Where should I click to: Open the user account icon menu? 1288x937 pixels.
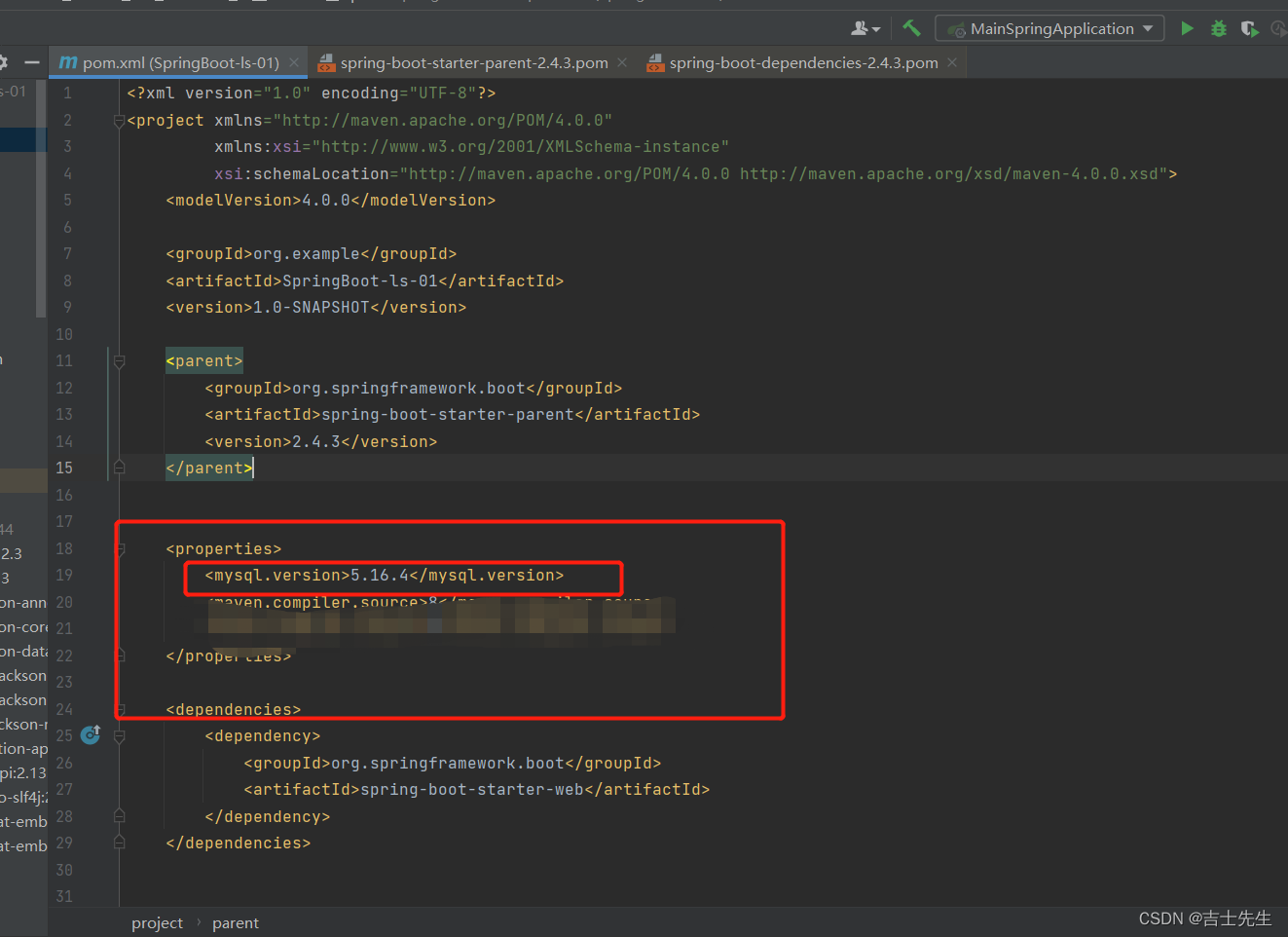pyautogui.click(x=865, y=28)
